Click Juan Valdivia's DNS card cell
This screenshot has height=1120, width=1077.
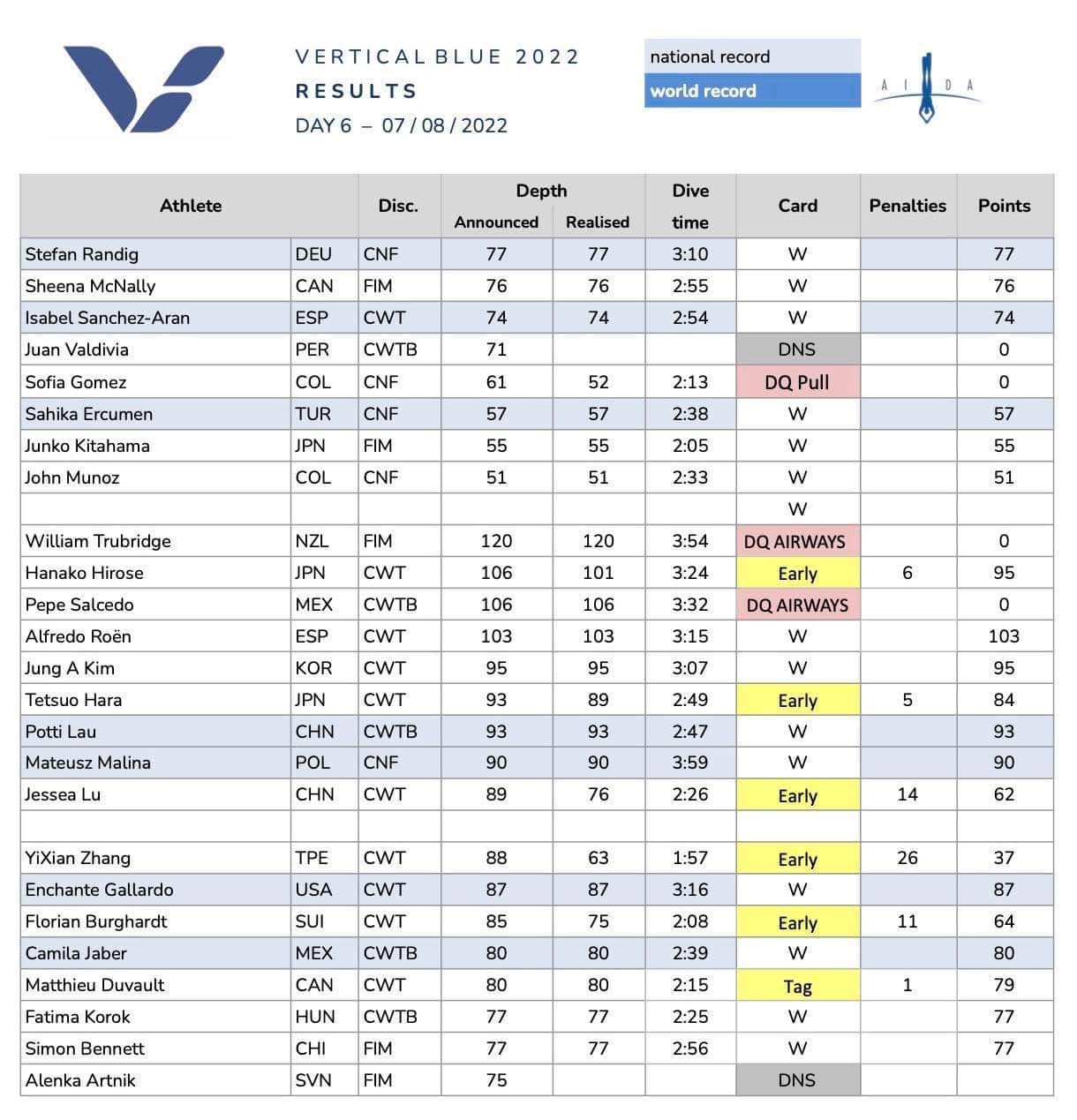[797, 350]
